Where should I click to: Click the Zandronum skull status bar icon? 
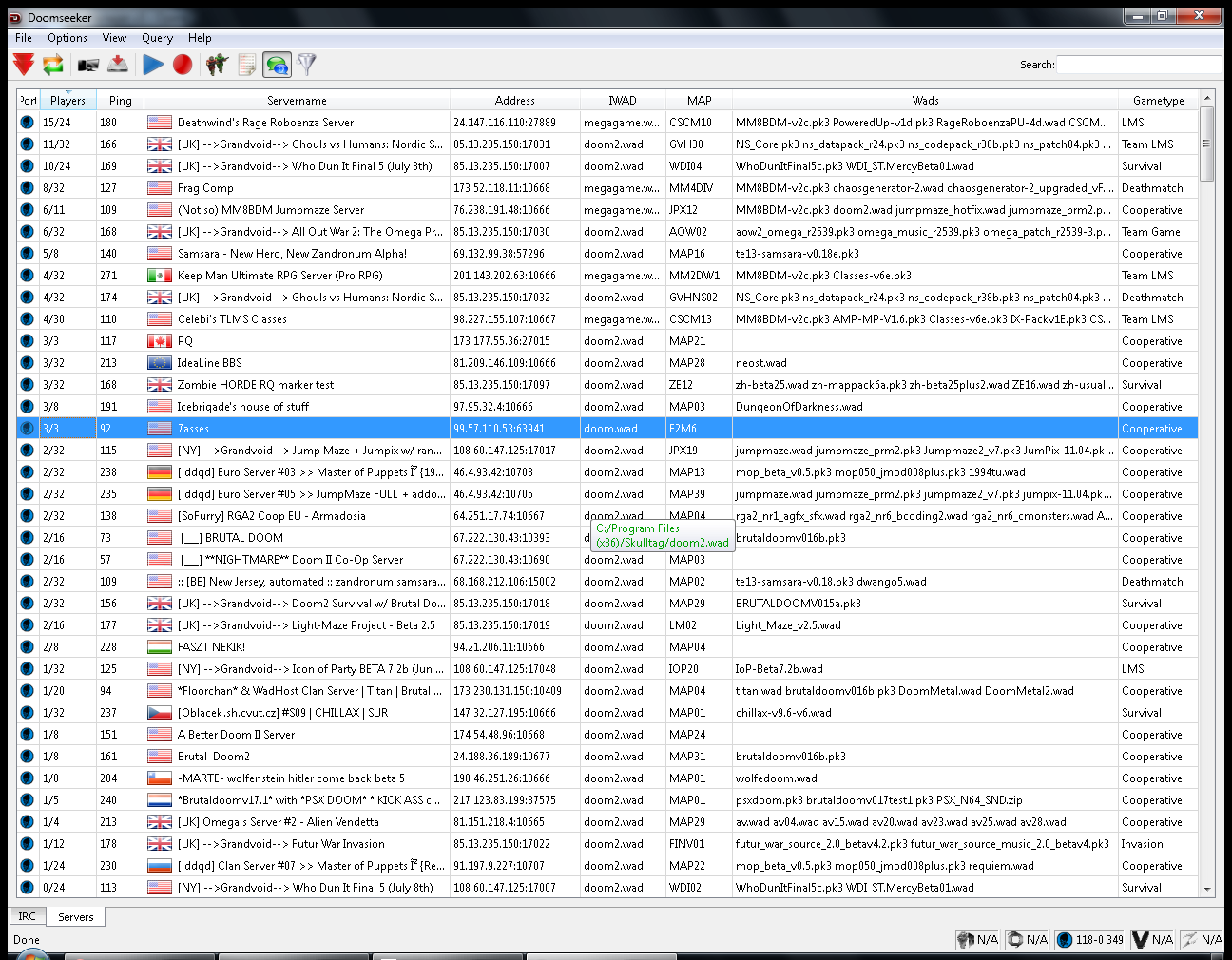pos(1065,939)
